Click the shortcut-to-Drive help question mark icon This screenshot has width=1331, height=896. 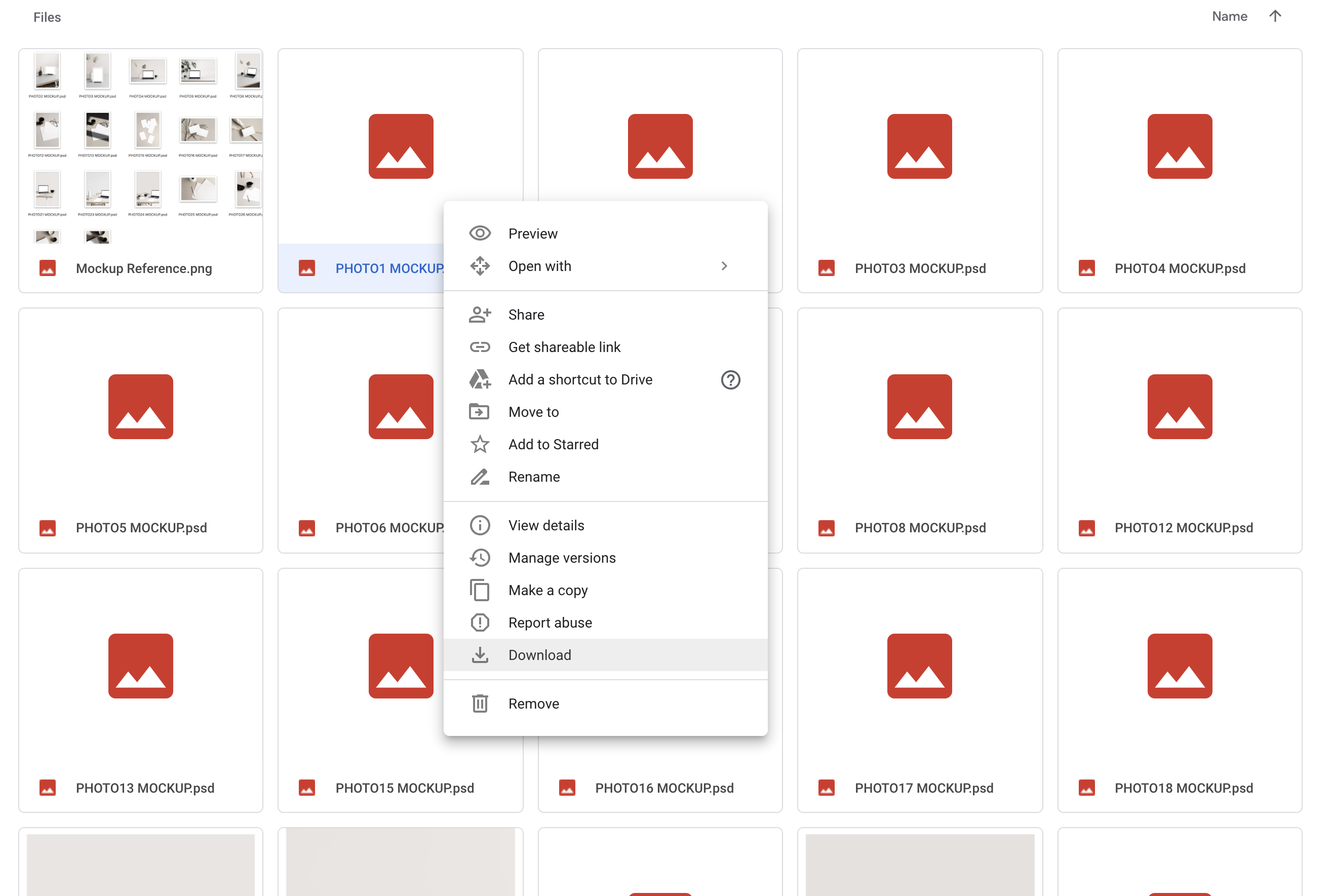pos(730,379)
